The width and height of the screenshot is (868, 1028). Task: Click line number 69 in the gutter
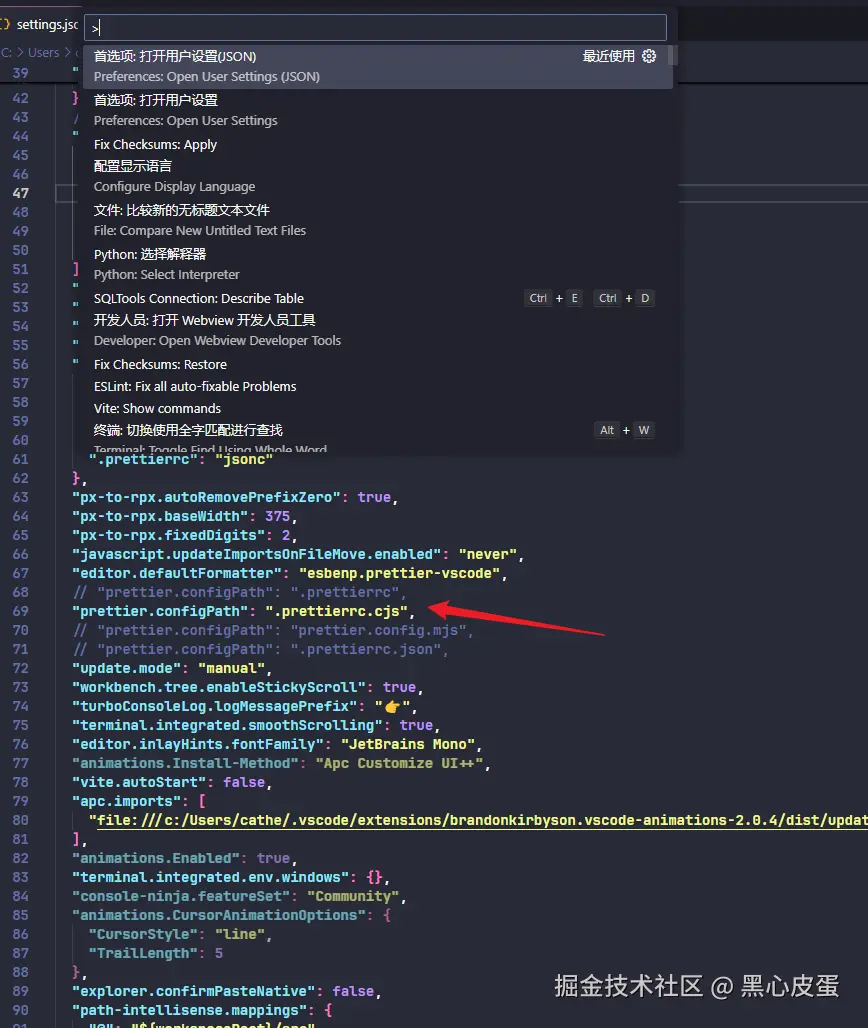[20, 611]
